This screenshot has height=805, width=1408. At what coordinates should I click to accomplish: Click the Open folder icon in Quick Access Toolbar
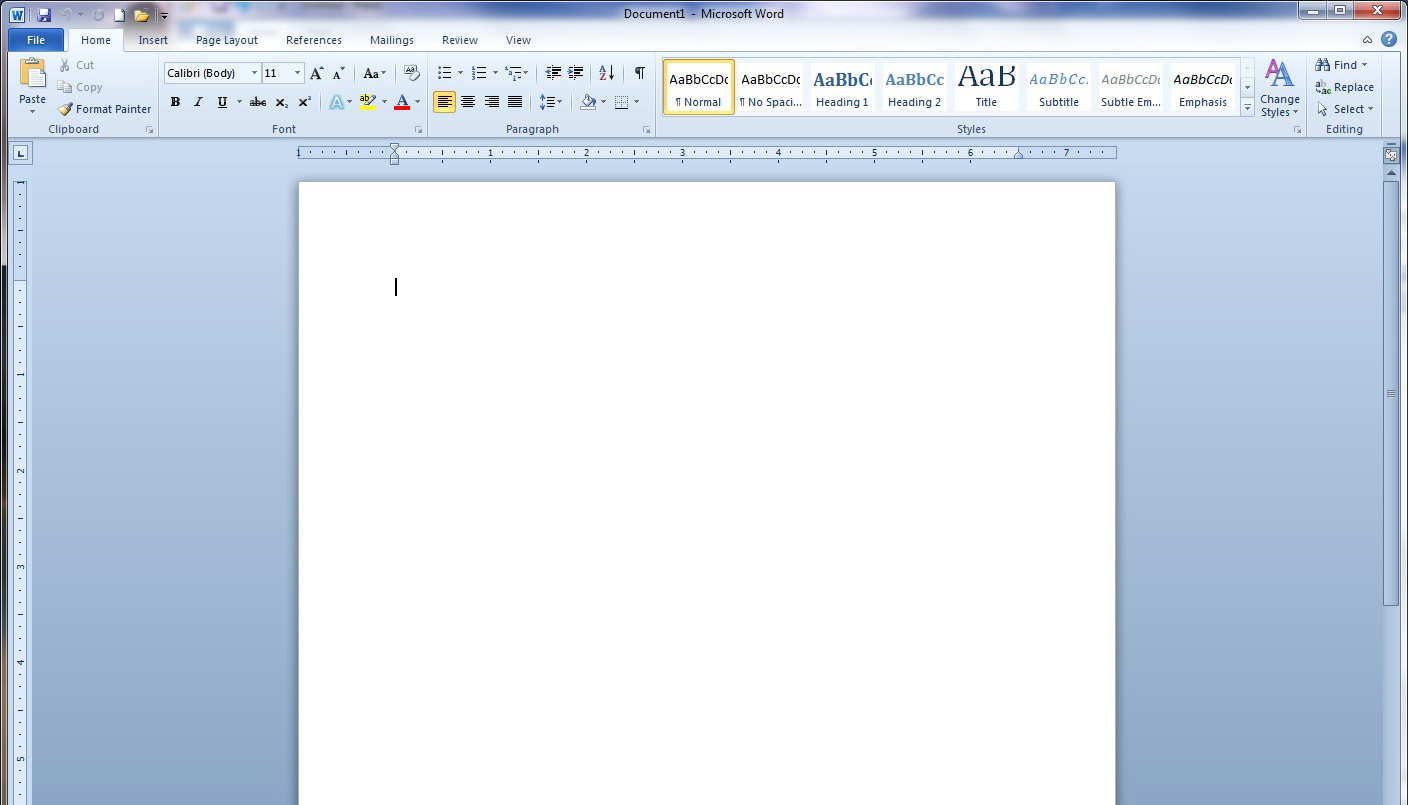click(142, 15)
